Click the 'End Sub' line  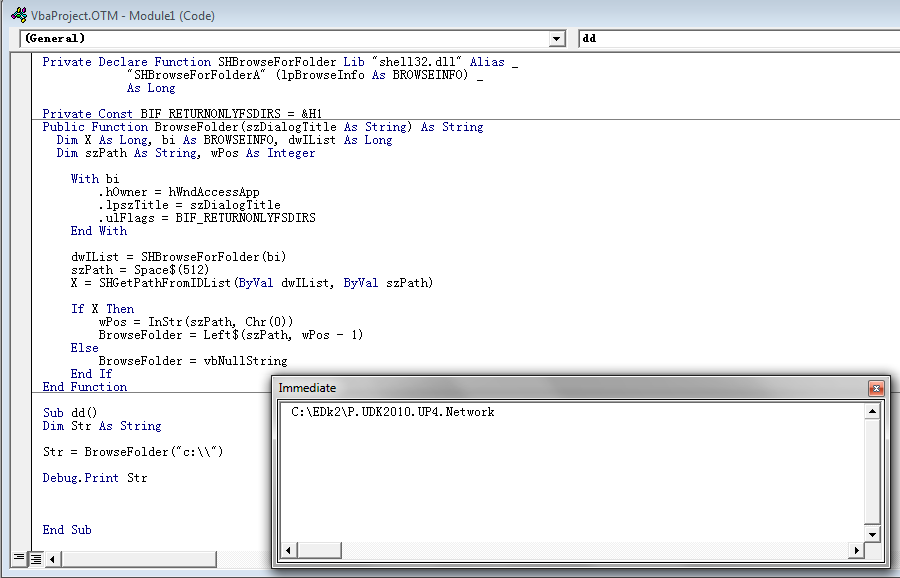coord(67,530)
